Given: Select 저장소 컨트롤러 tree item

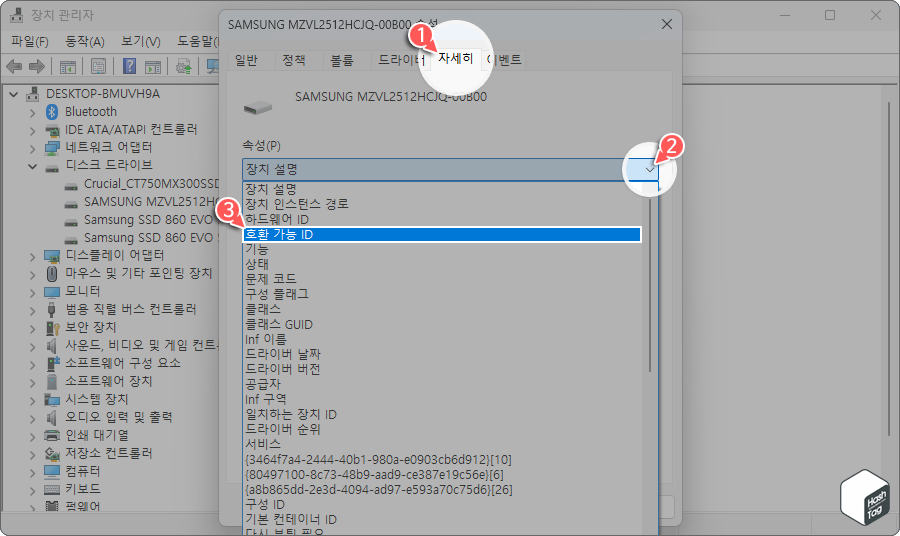Looking at the screenshot, I should point(108,453).
